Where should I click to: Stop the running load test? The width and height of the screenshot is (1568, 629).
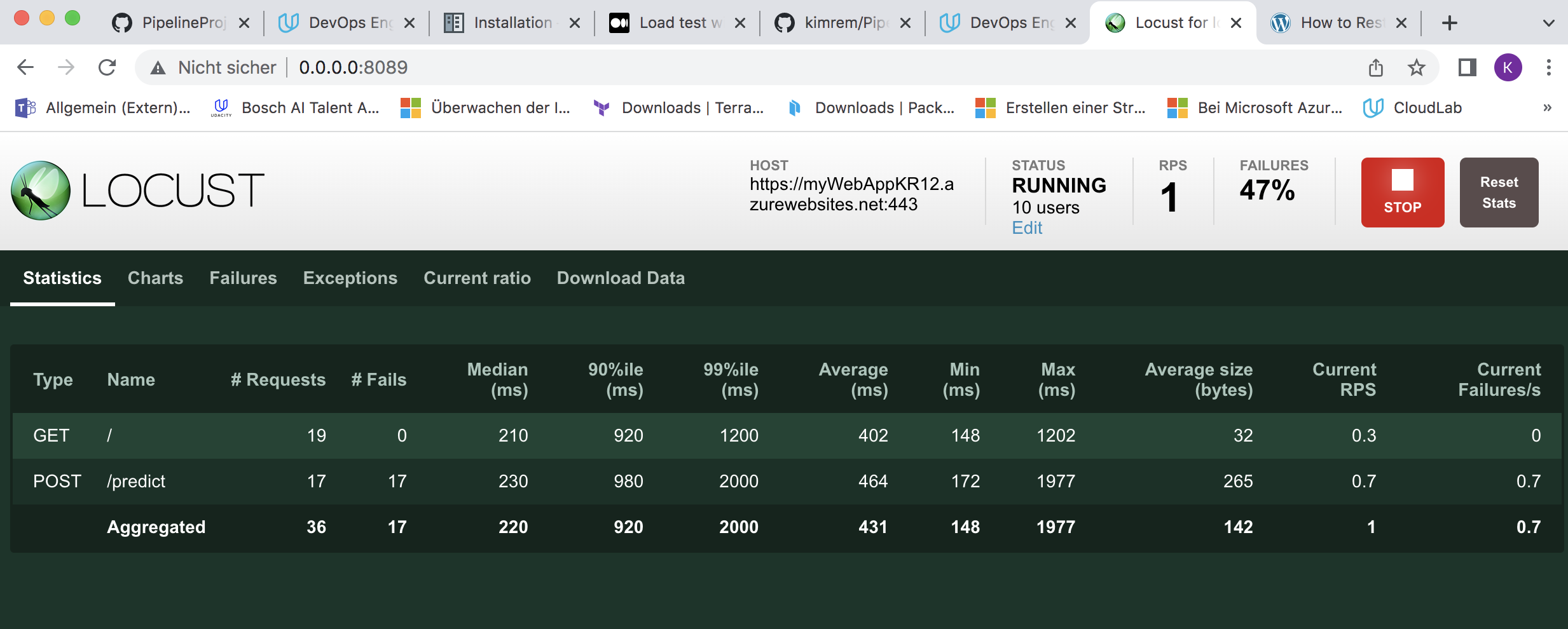click(1402, 193)
